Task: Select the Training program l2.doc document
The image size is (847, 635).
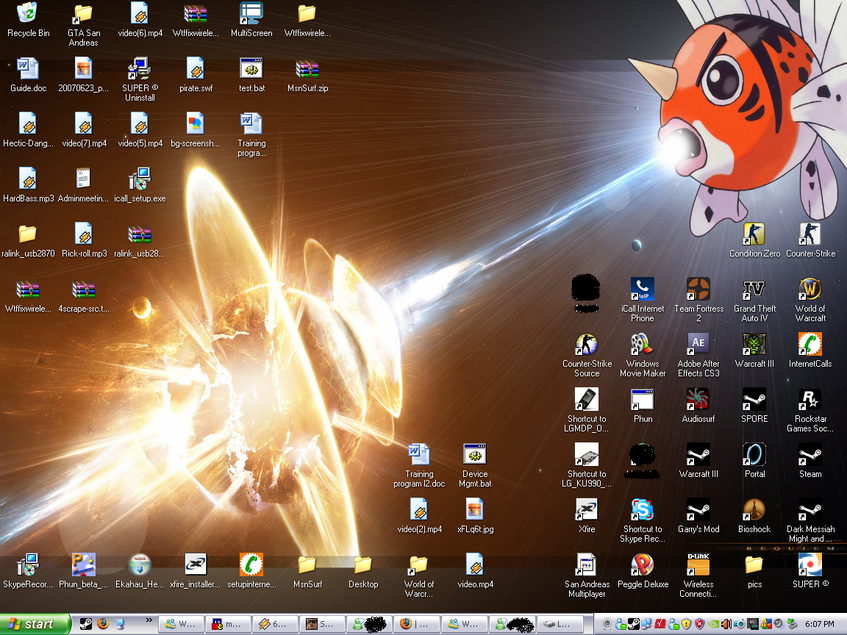Action: click(419, 465)
